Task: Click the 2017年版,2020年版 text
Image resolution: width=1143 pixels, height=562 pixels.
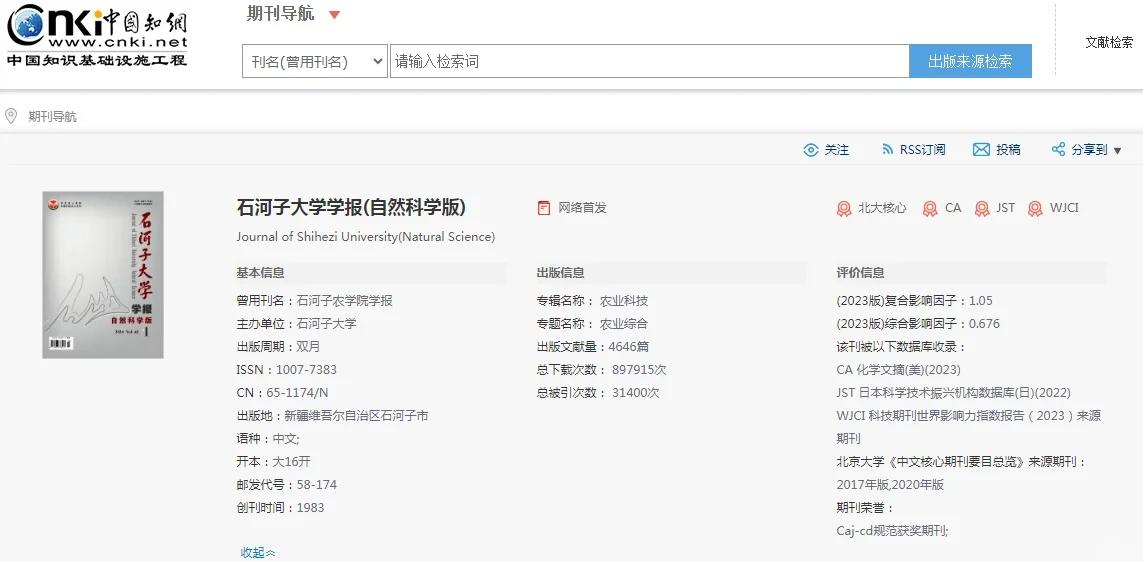Action: [890, 485]
